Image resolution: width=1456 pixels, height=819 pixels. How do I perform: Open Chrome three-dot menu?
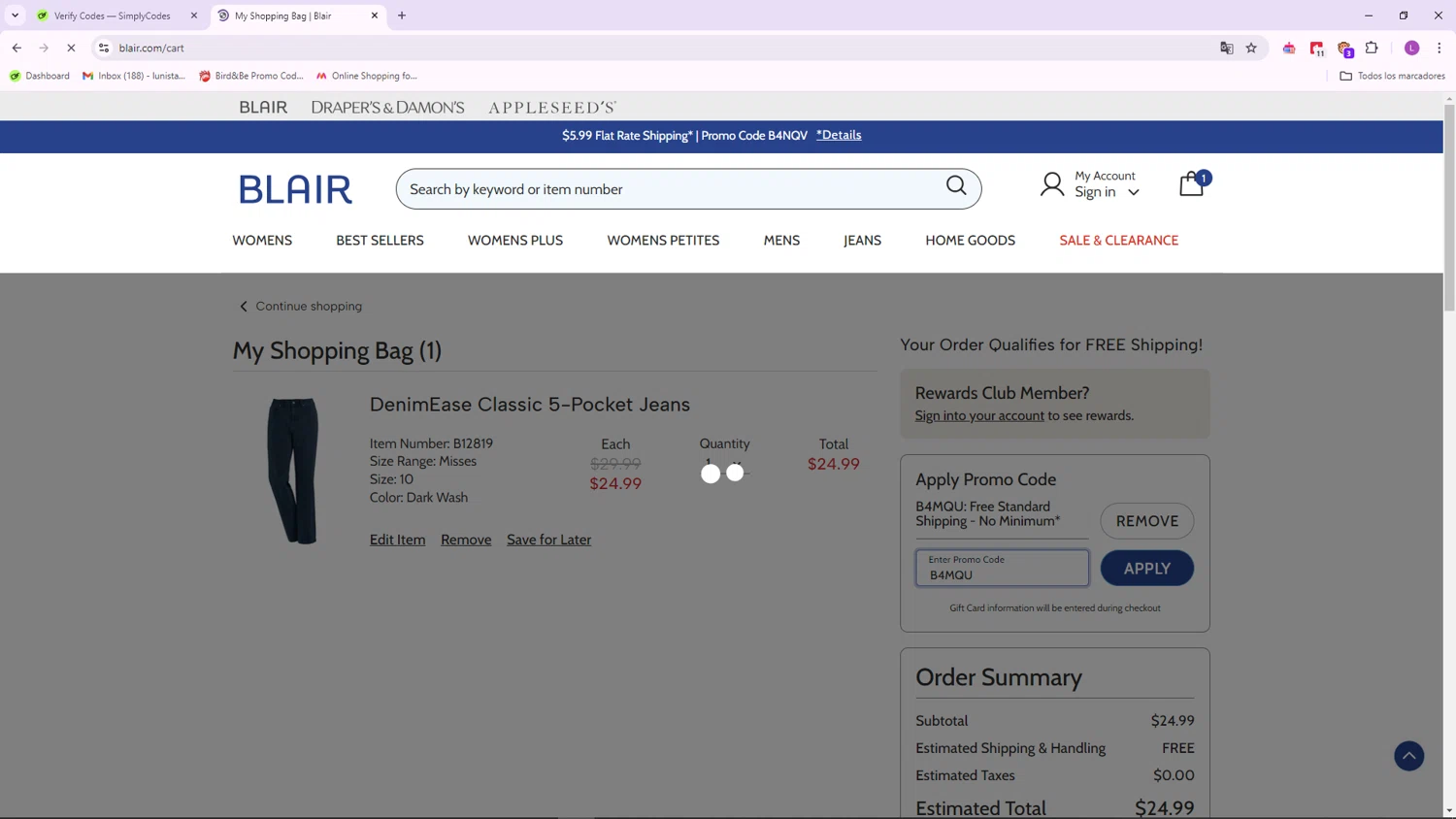(1439, 48)
